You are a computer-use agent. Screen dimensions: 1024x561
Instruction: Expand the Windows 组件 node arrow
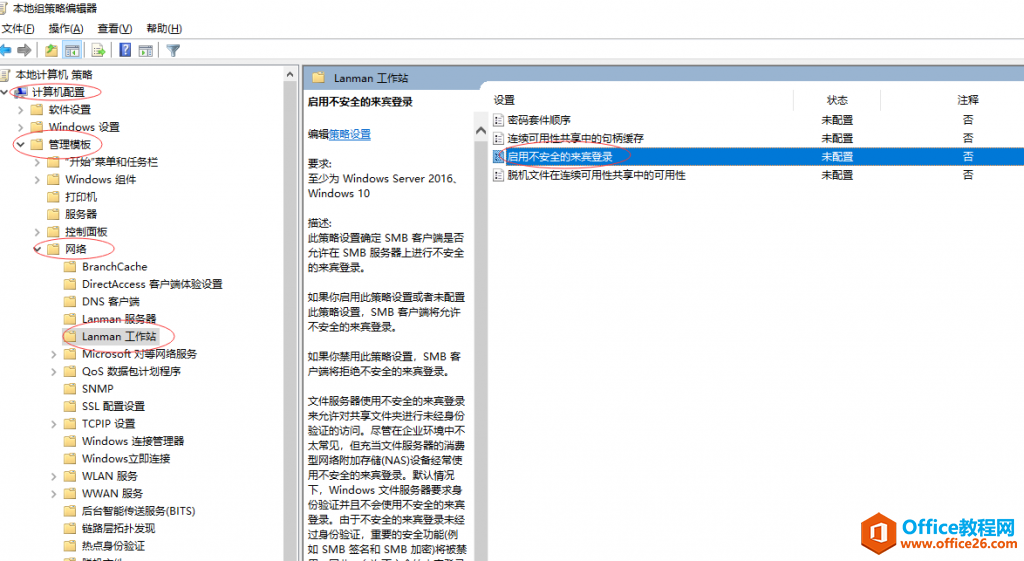click(37, 180)
